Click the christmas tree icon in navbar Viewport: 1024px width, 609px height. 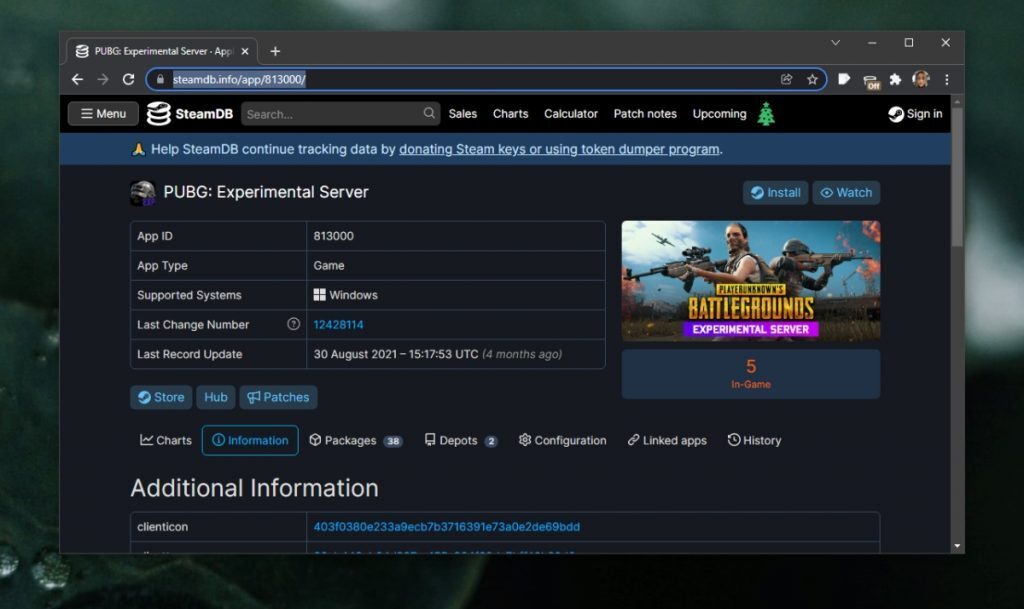(x=766, y=113)
